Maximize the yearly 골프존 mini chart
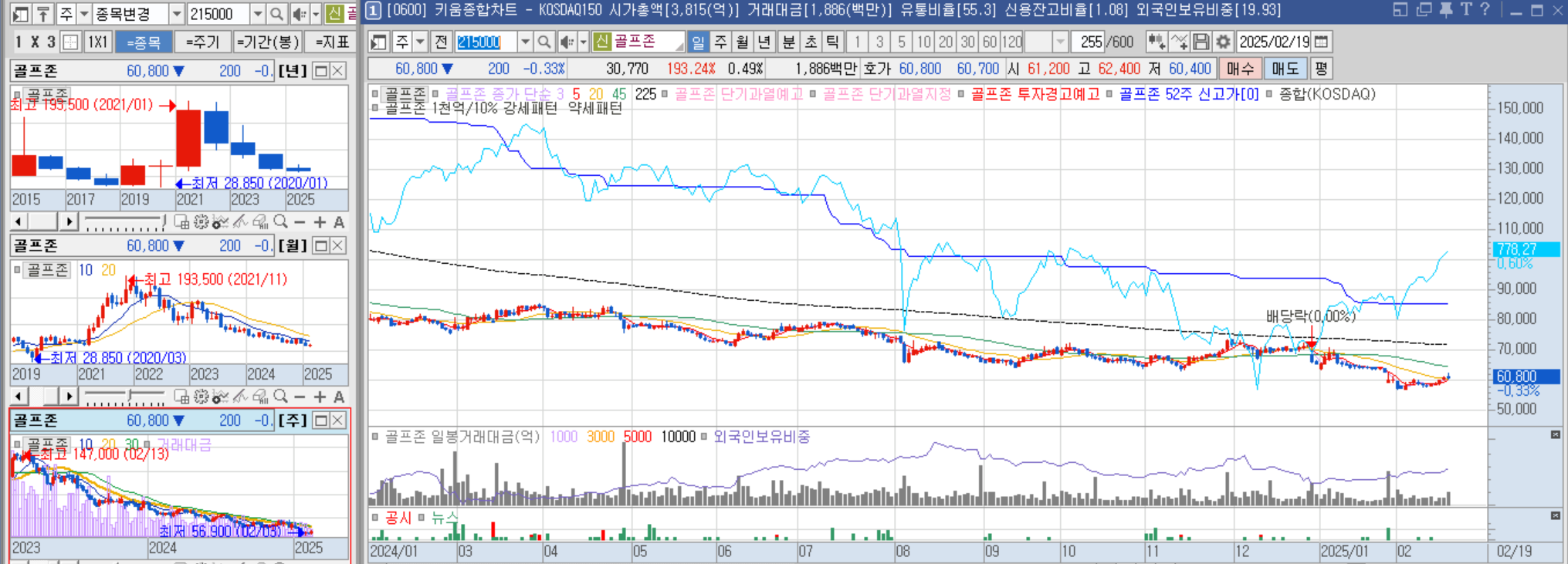Screen dimensions: 1568x564 pyautogui.click(x=321, y=71)
